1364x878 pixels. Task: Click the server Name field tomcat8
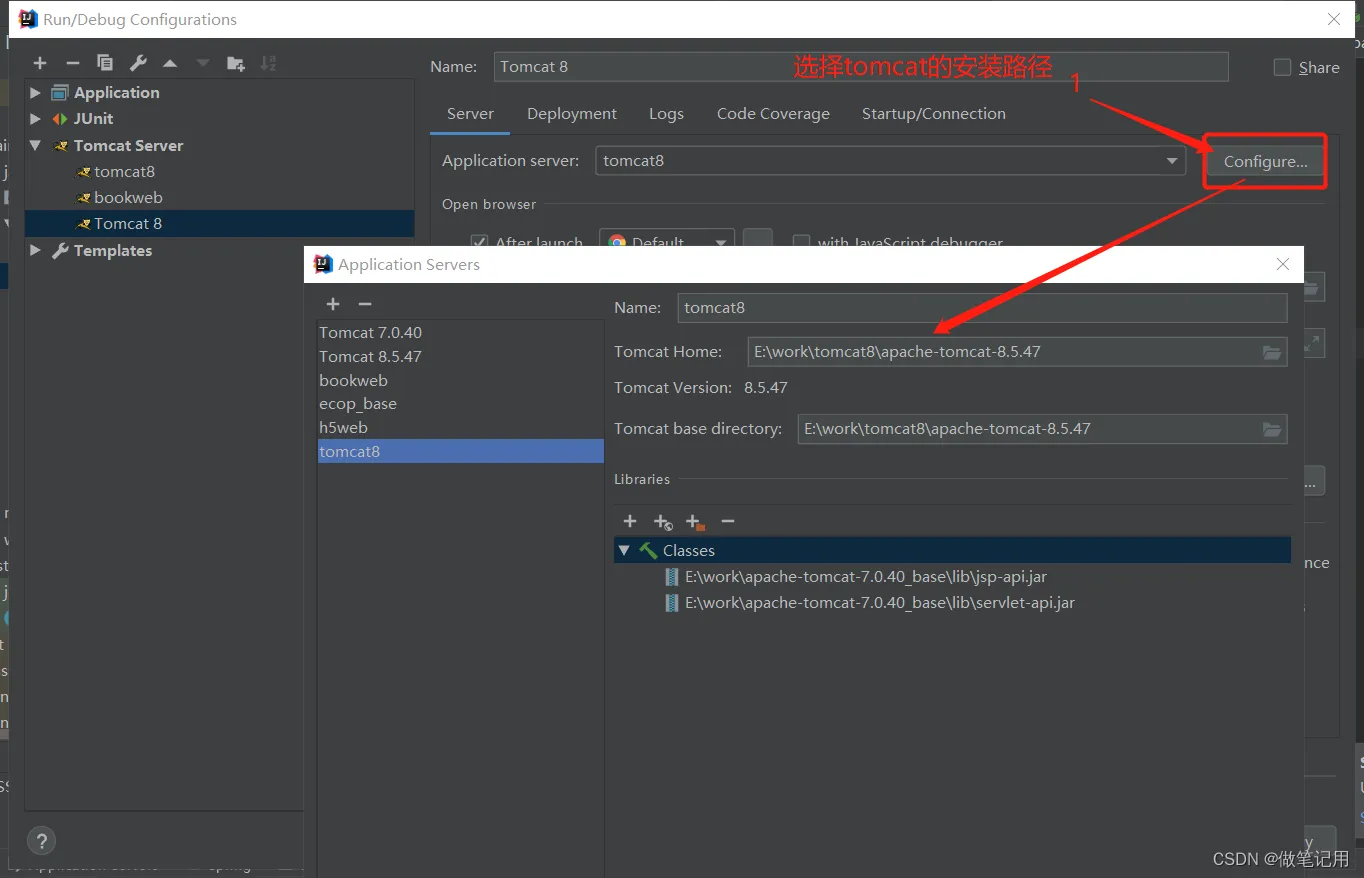[x=982, y=308]
